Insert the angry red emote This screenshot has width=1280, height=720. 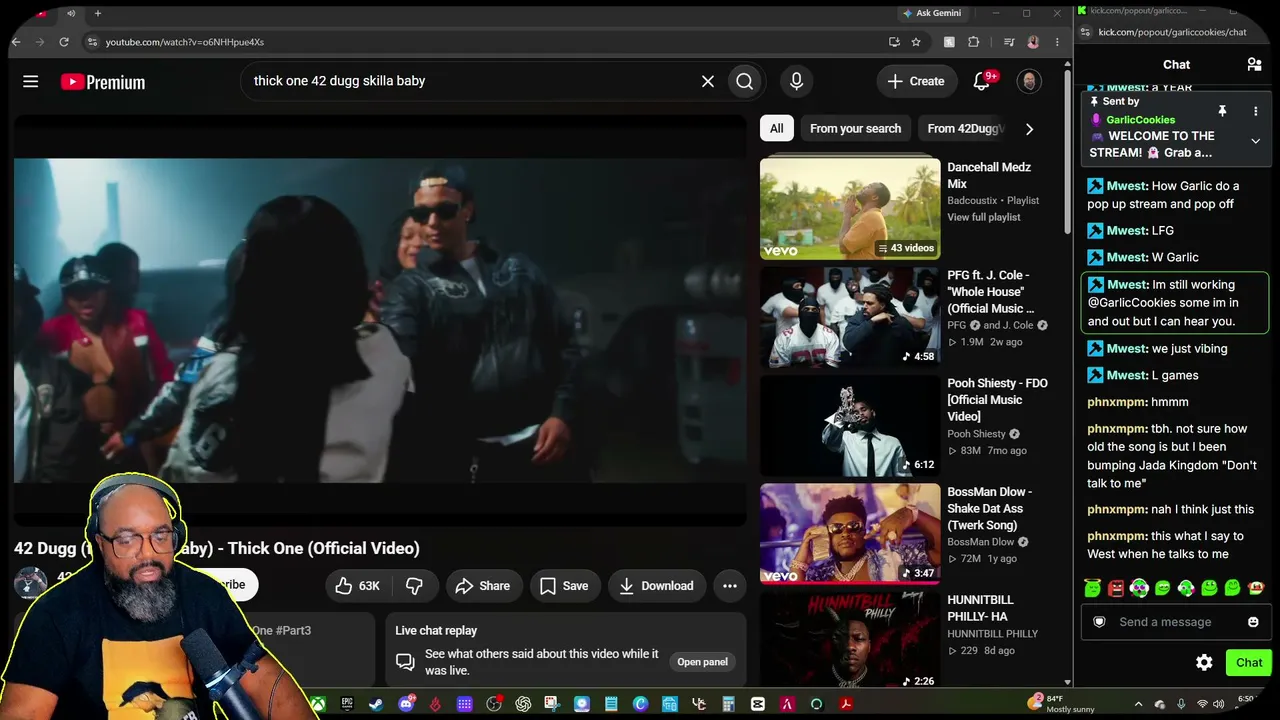[x=1116, y=588]
